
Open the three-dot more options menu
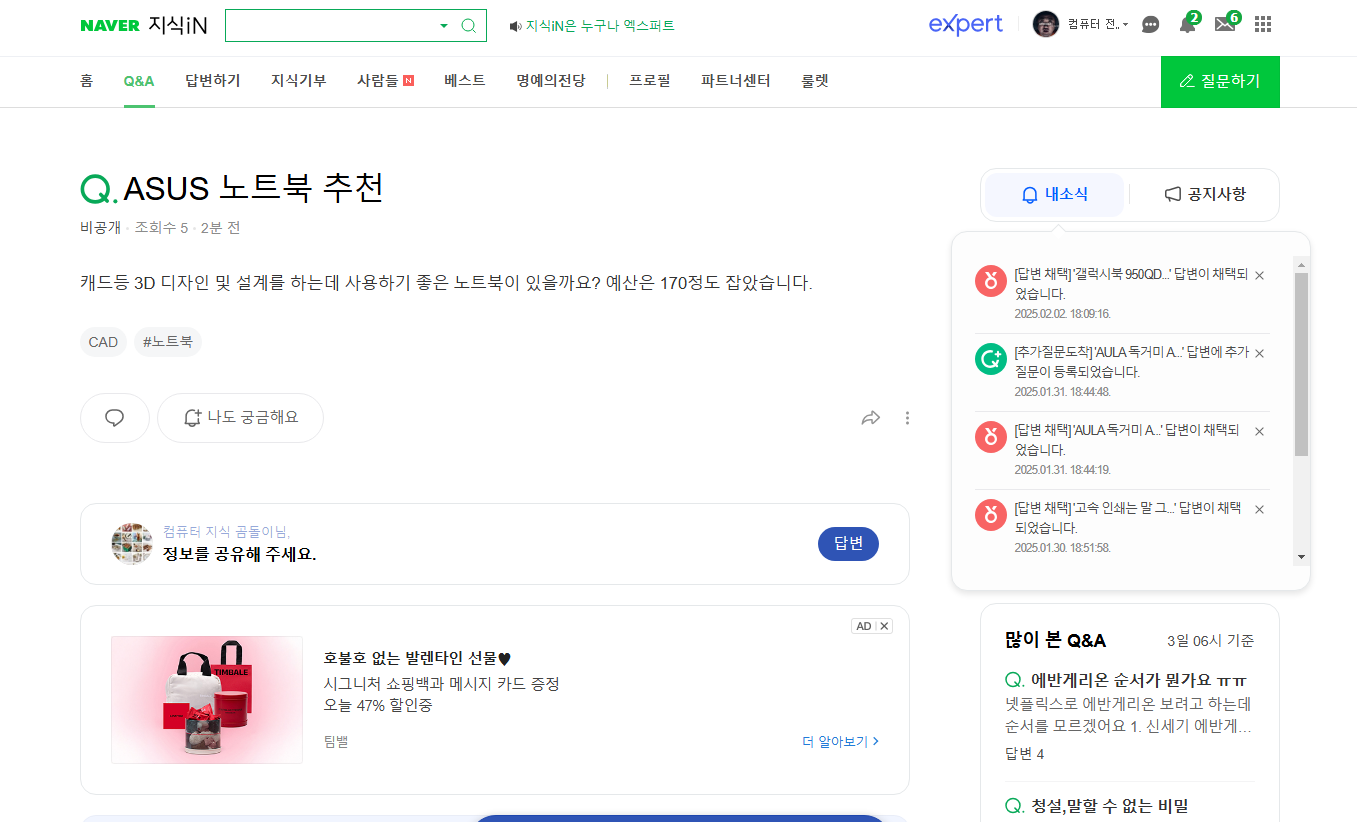907,418
